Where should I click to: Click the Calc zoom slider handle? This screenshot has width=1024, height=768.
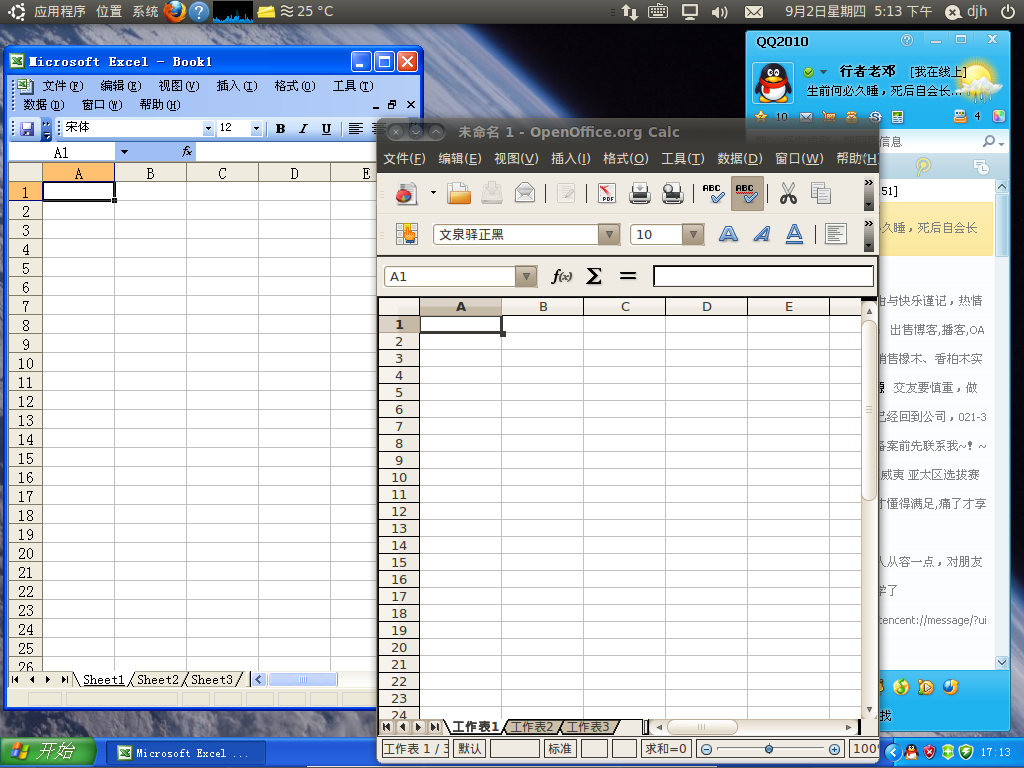(769, 749)
